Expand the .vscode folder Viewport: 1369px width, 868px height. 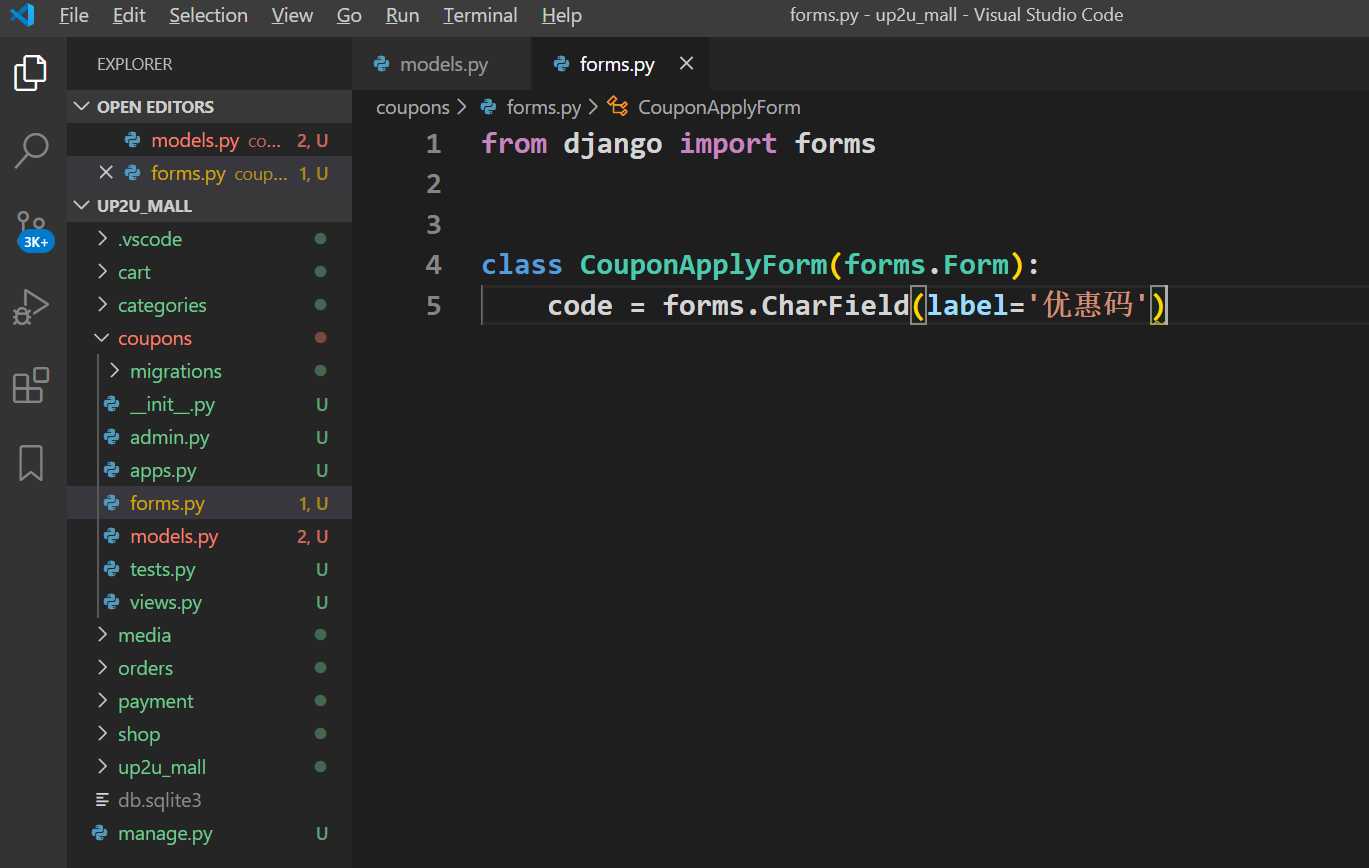point(209,239)
